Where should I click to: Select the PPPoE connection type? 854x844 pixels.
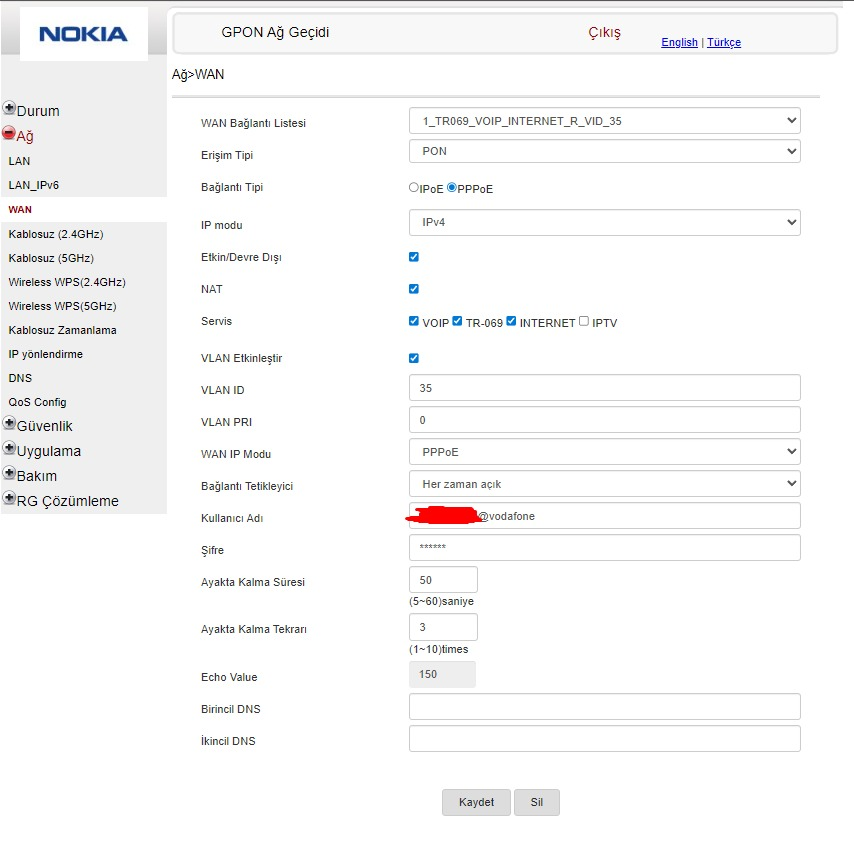(x=452, y=187)
